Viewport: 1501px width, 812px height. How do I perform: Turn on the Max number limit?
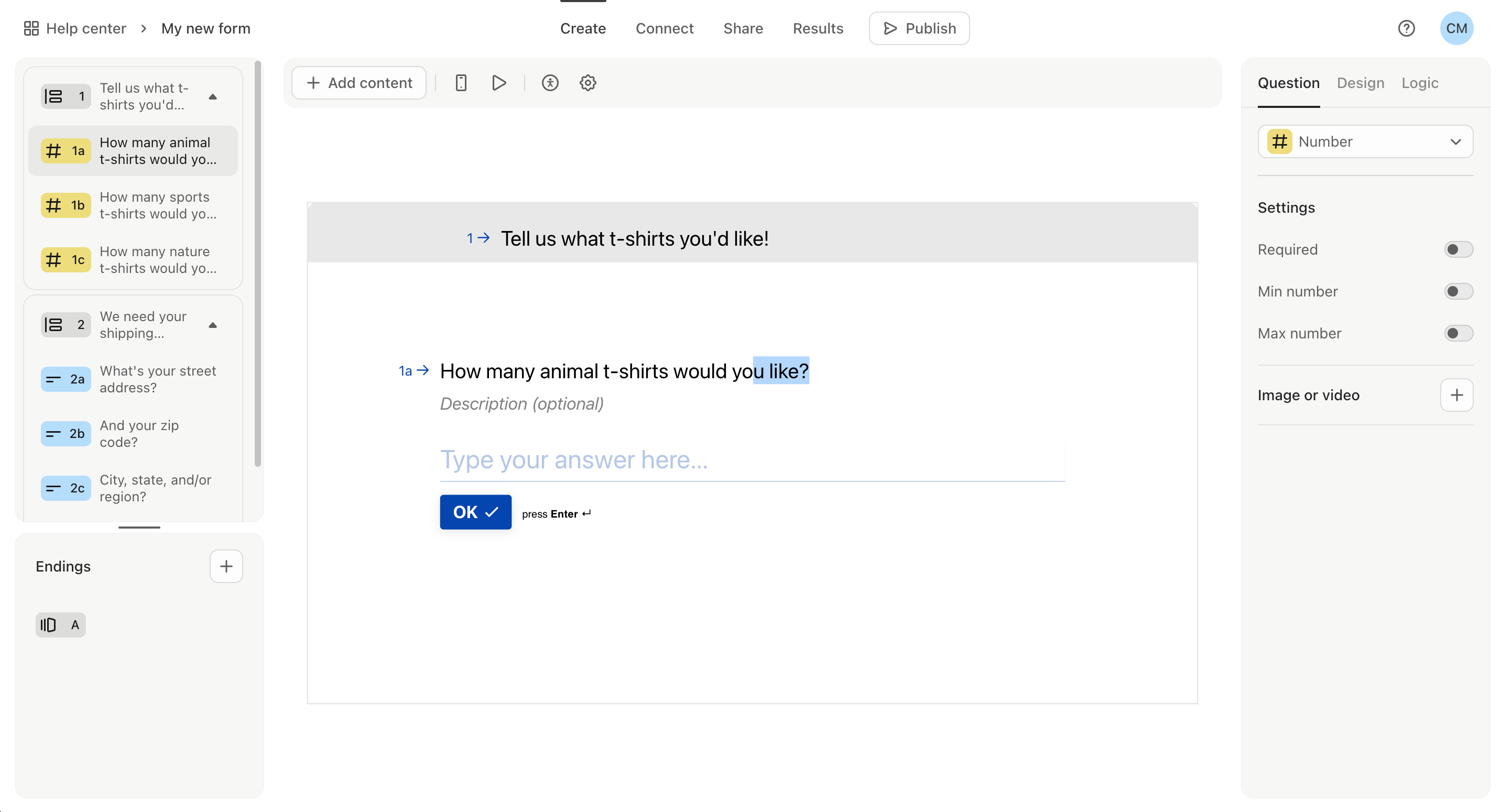point(1458,333)
